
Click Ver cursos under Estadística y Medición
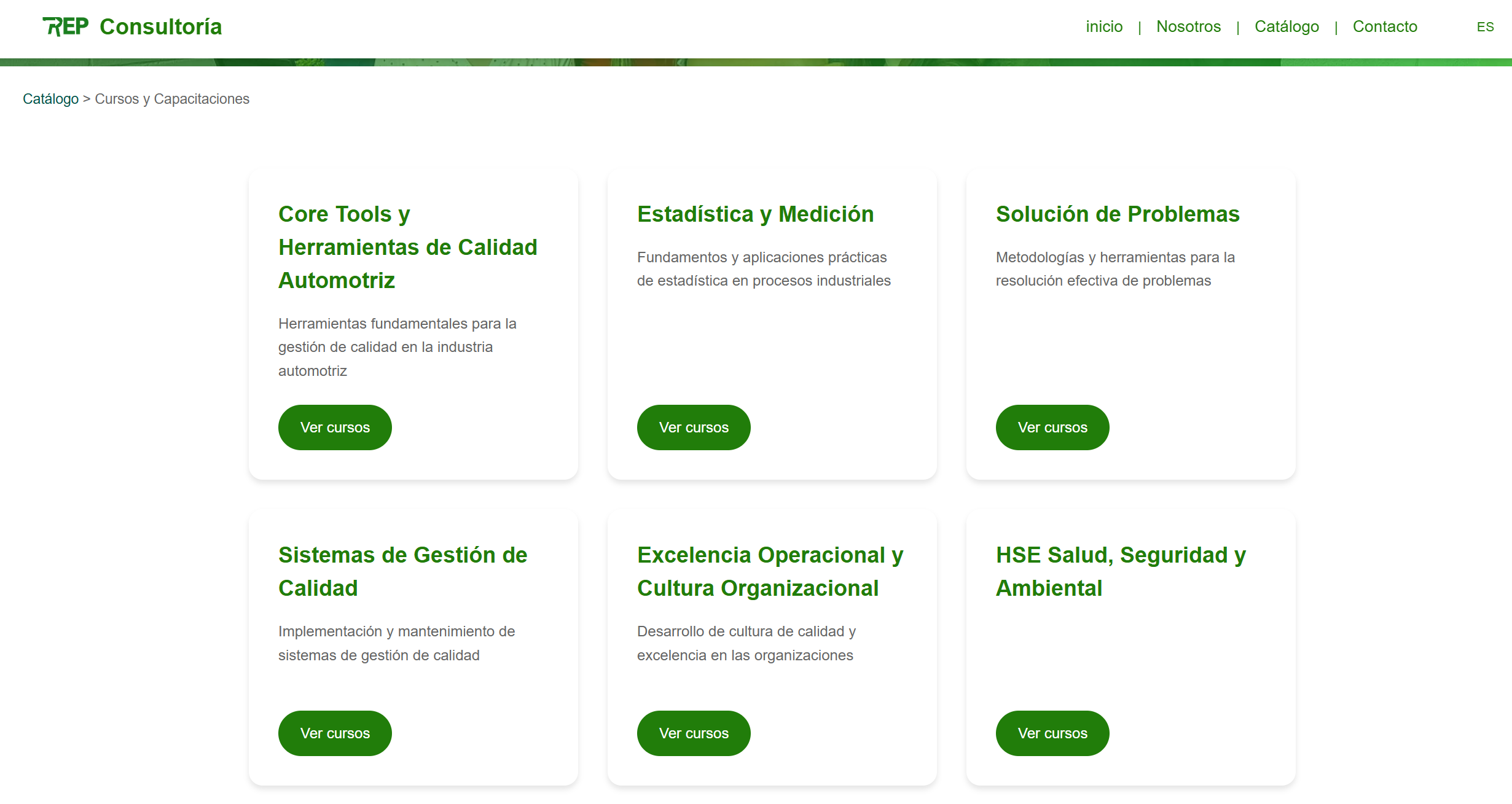pos(694,427)
